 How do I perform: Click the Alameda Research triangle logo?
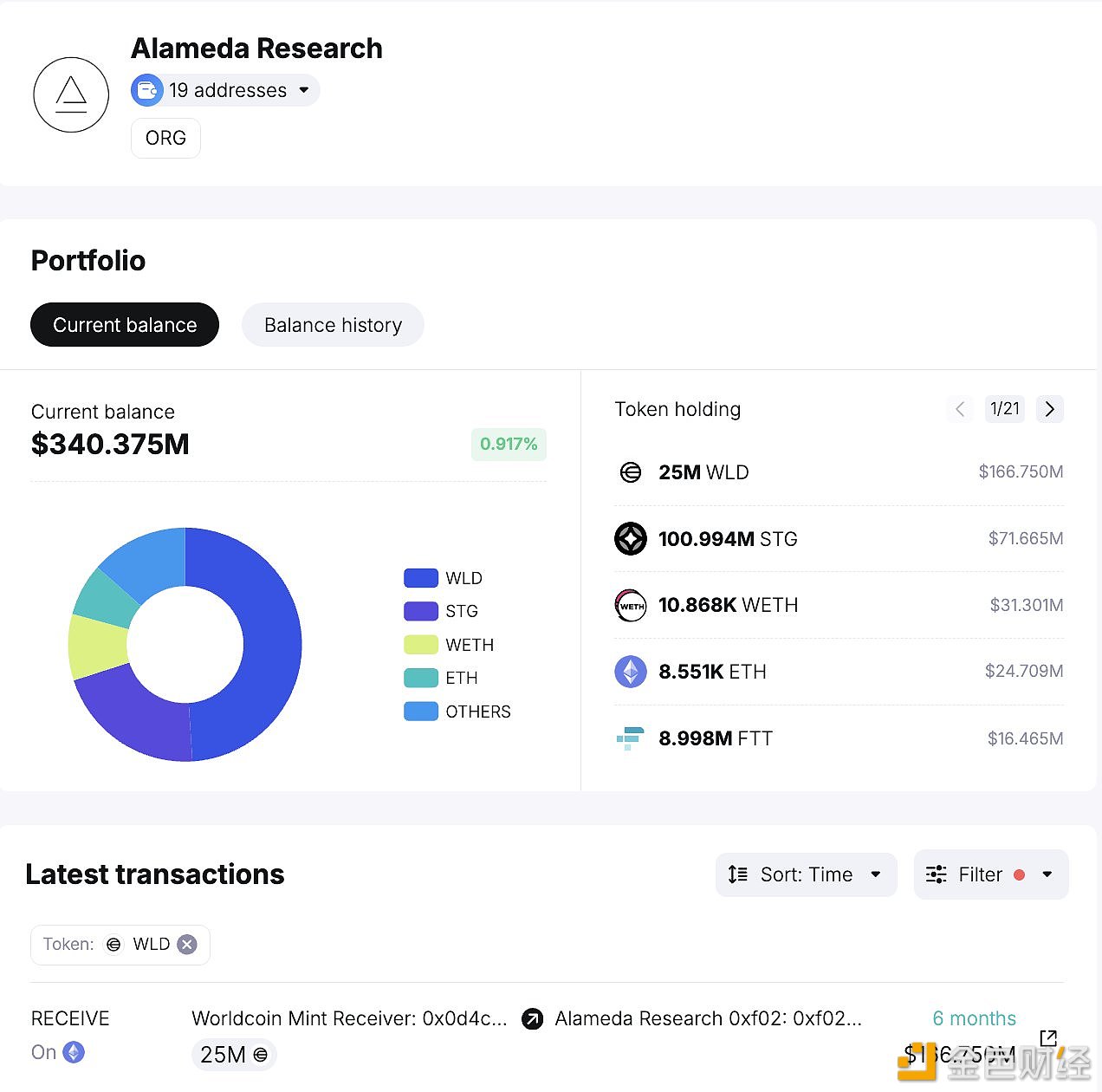coord(71,95)
